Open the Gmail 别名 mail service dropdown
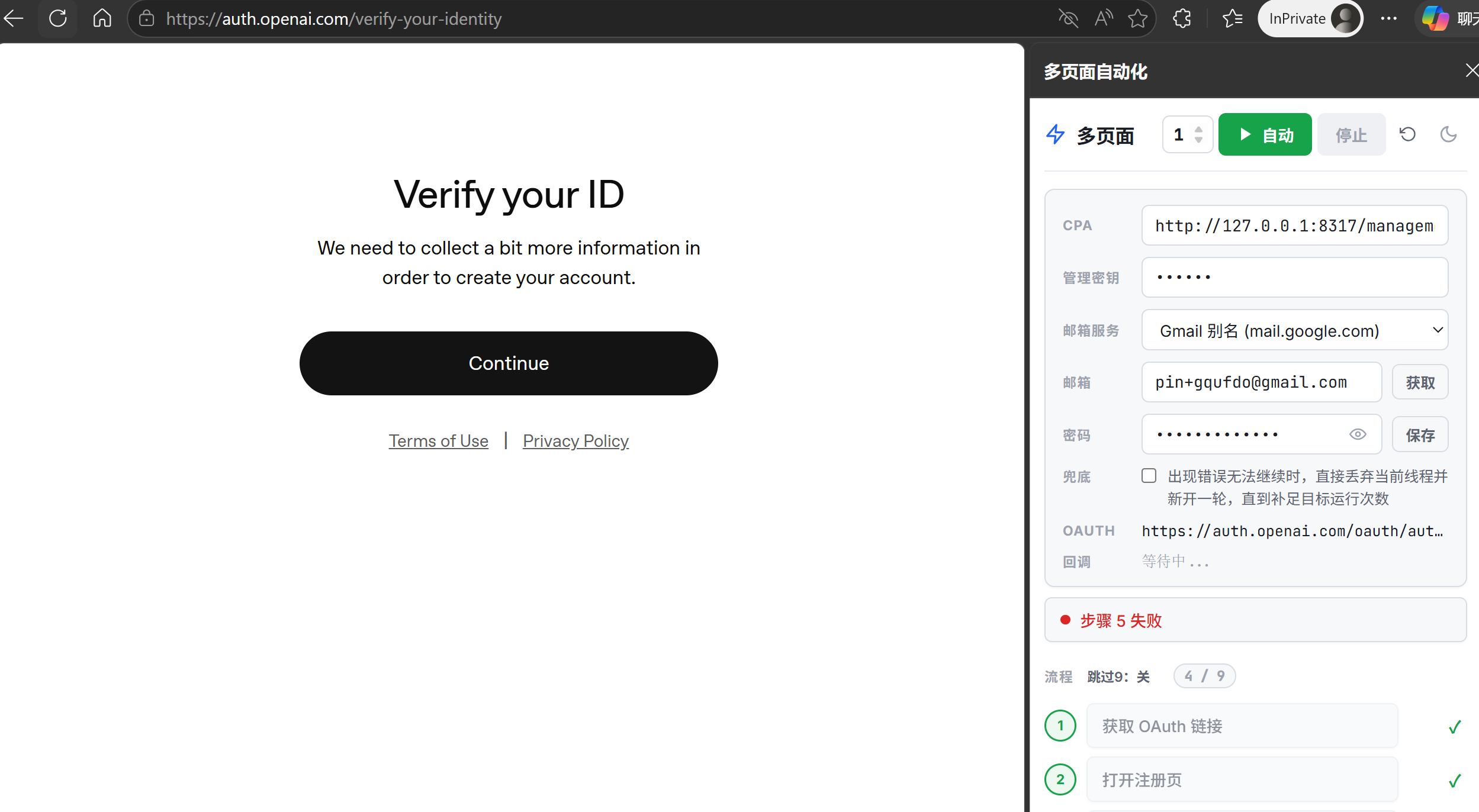This screenshot has height=812, width=1479. pyautogui.click(x=1294, y=330)
